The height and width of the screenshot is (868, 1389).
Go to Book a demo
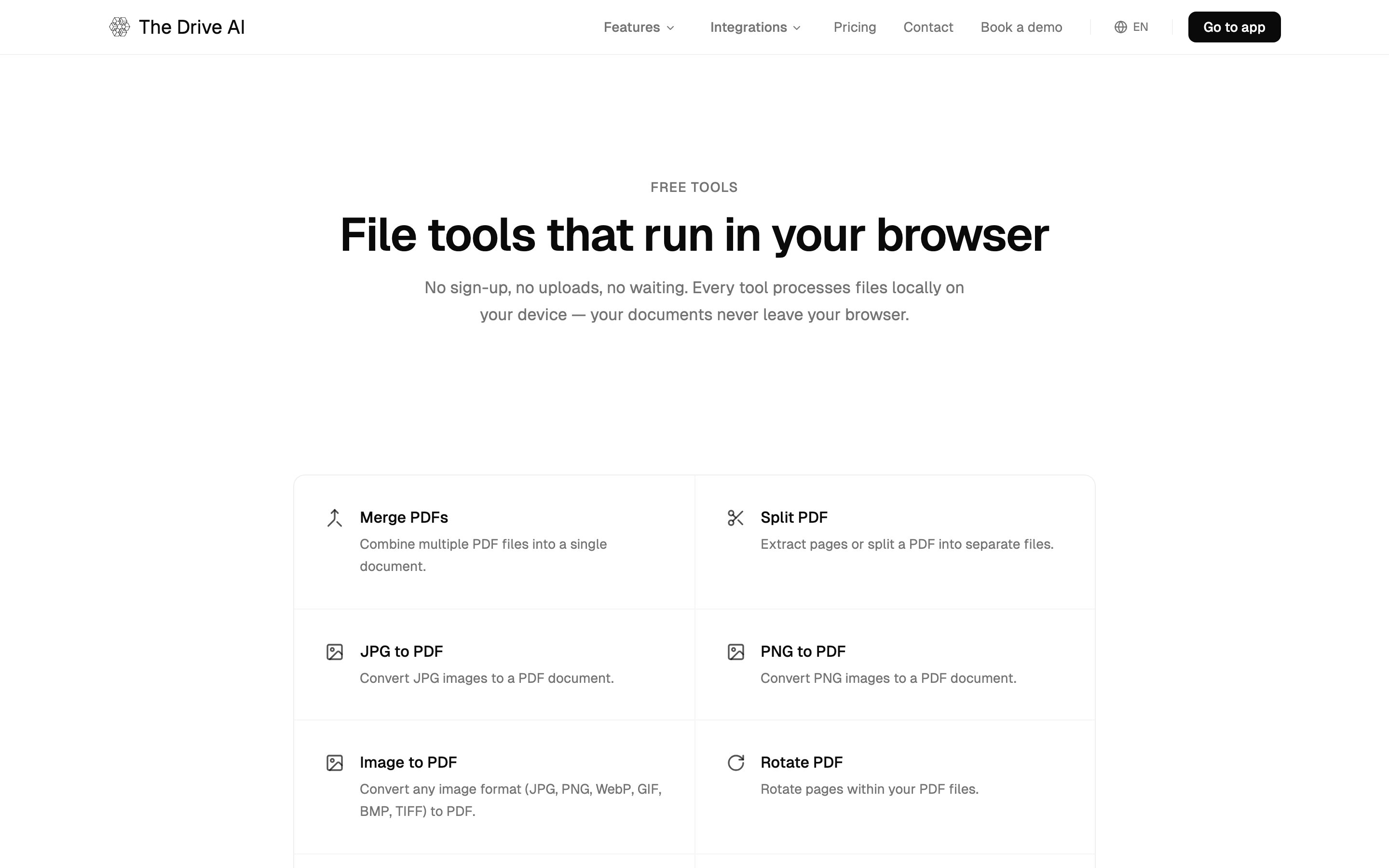point(1021,27)
